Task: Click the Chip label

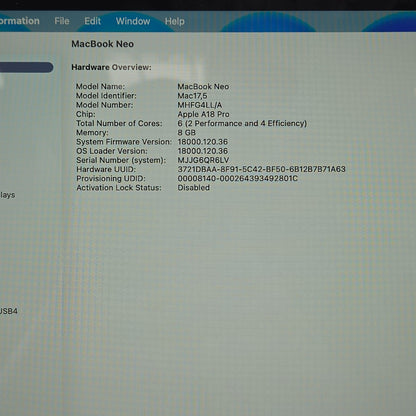Action: pyautogui.click(x=85, y=114)
